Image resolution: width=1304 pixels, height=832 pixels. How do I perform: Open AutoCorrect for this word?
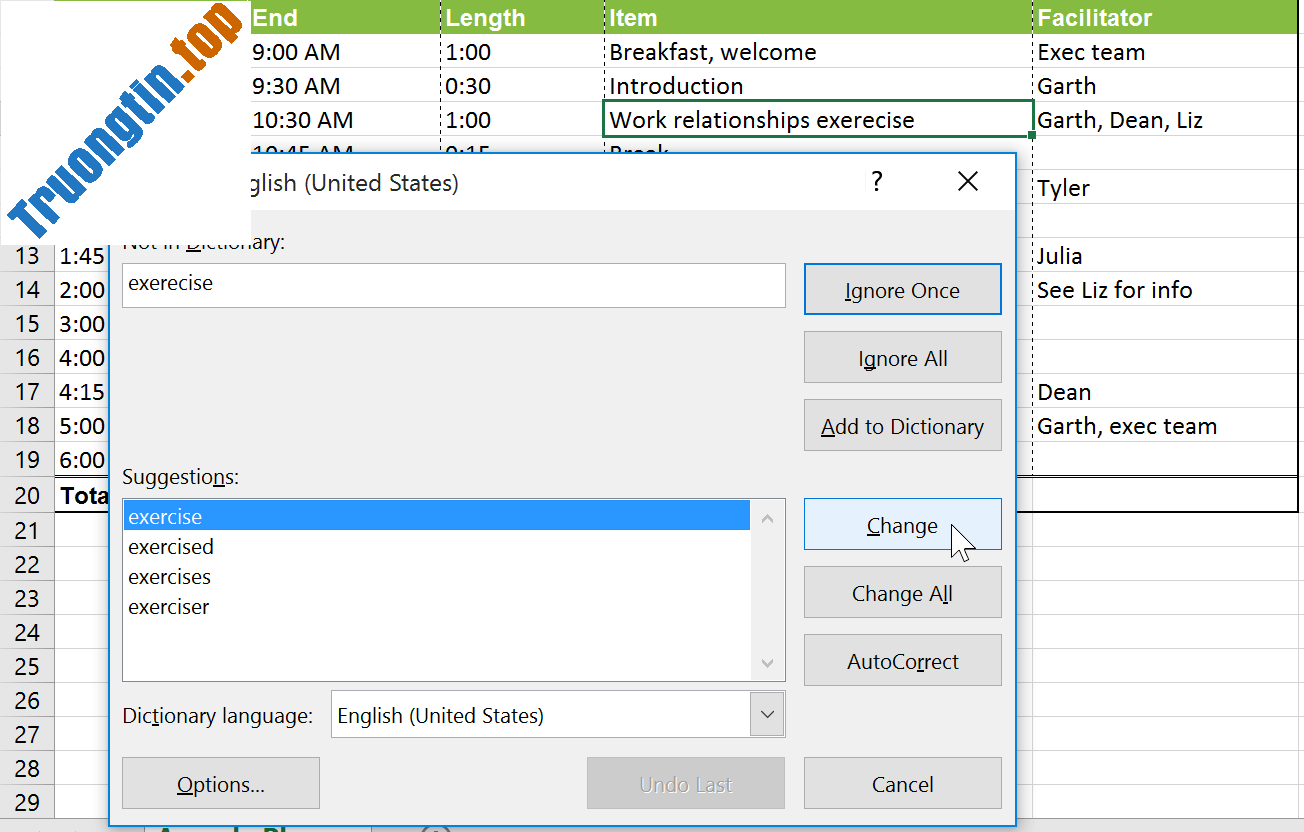[902, 661]
